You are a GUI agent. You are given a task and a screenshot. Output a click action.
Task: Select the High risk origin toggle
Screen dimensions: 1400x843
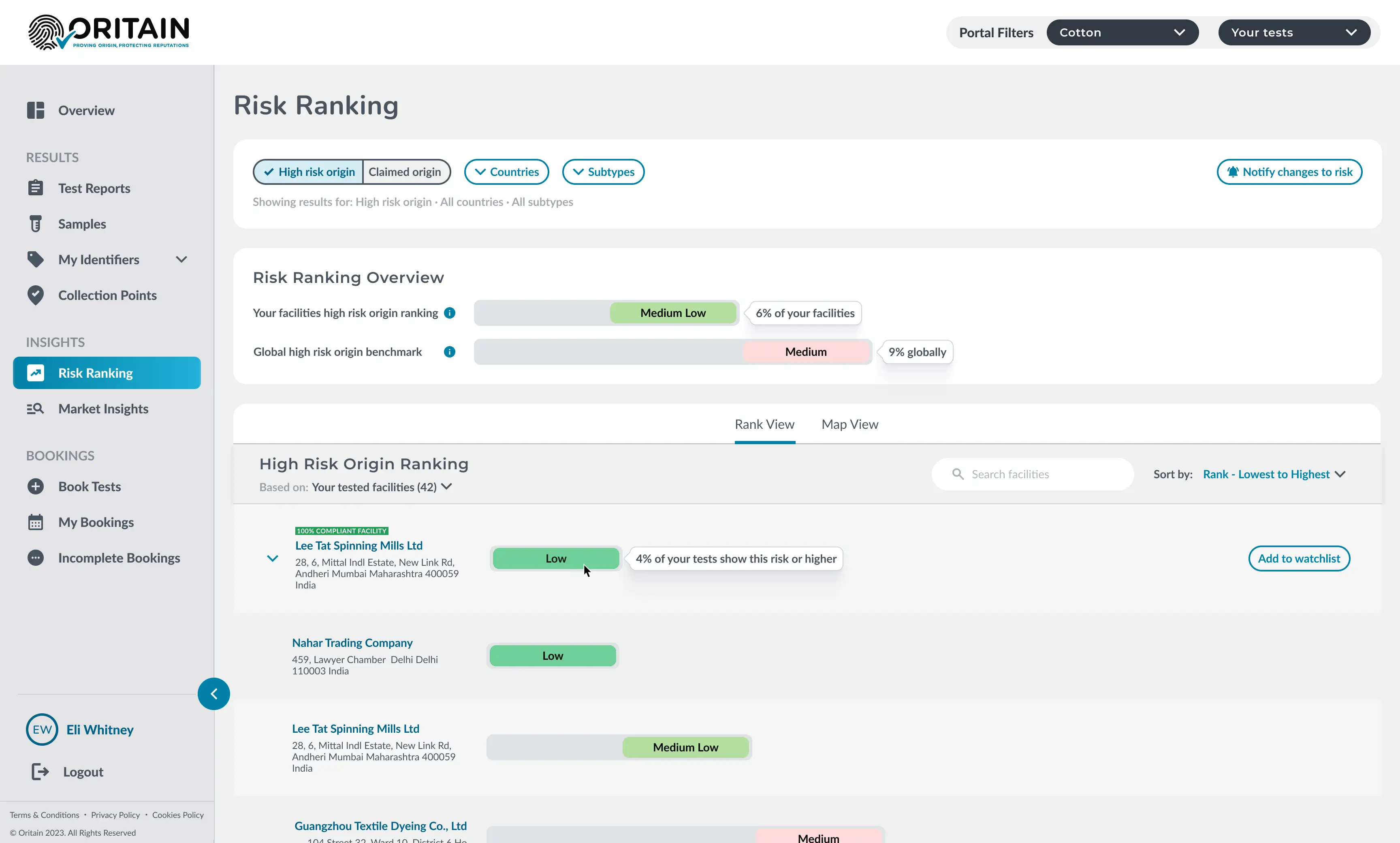click(308, 171)
